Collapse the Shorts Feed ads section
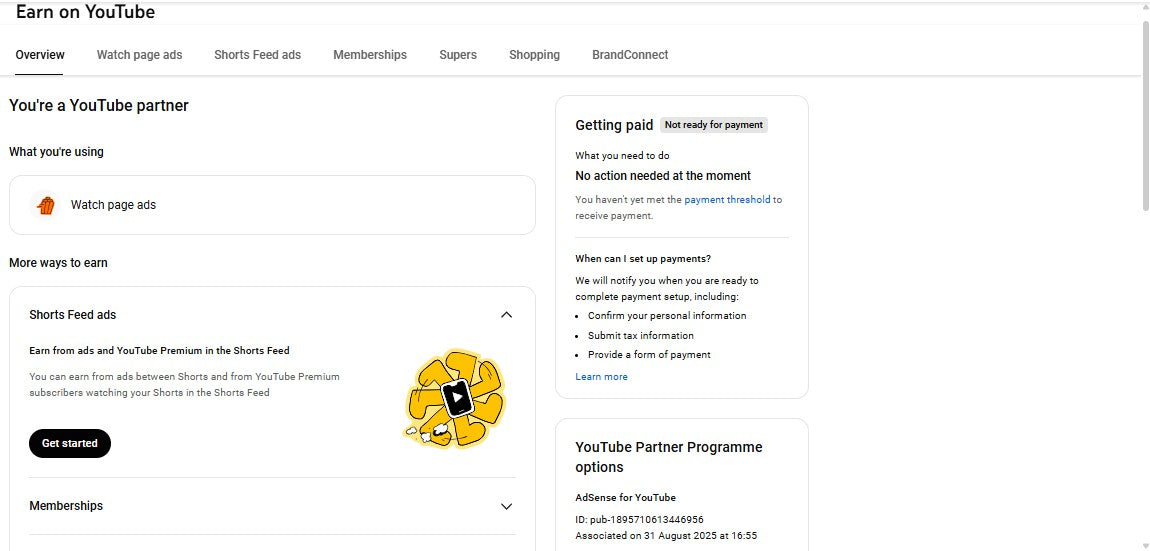 (506, 315)
